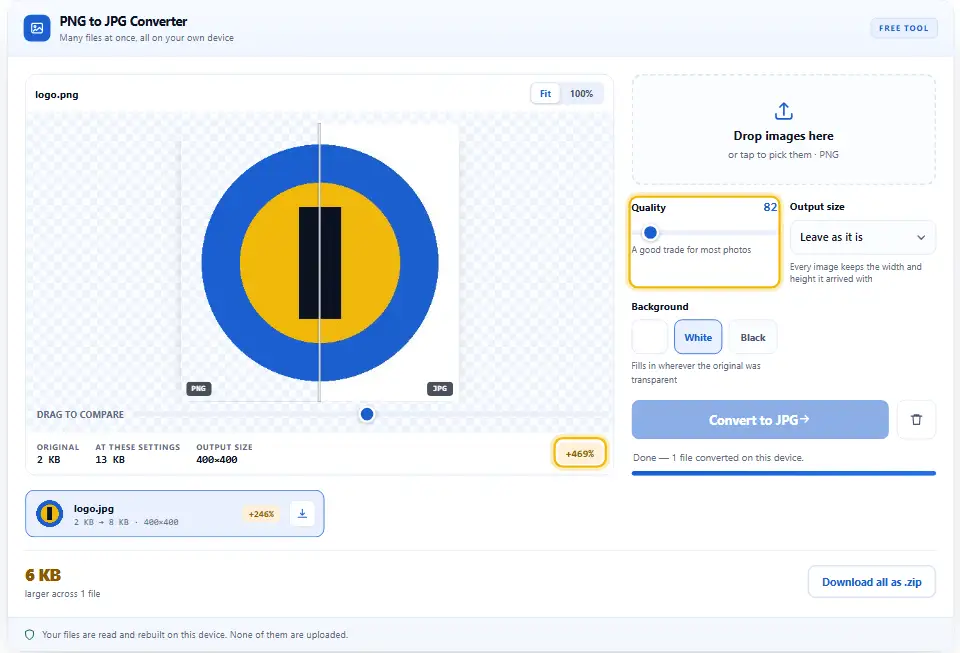Click Download all as .zip
Viewport: 960px width, 653px height.
(871, 582)
